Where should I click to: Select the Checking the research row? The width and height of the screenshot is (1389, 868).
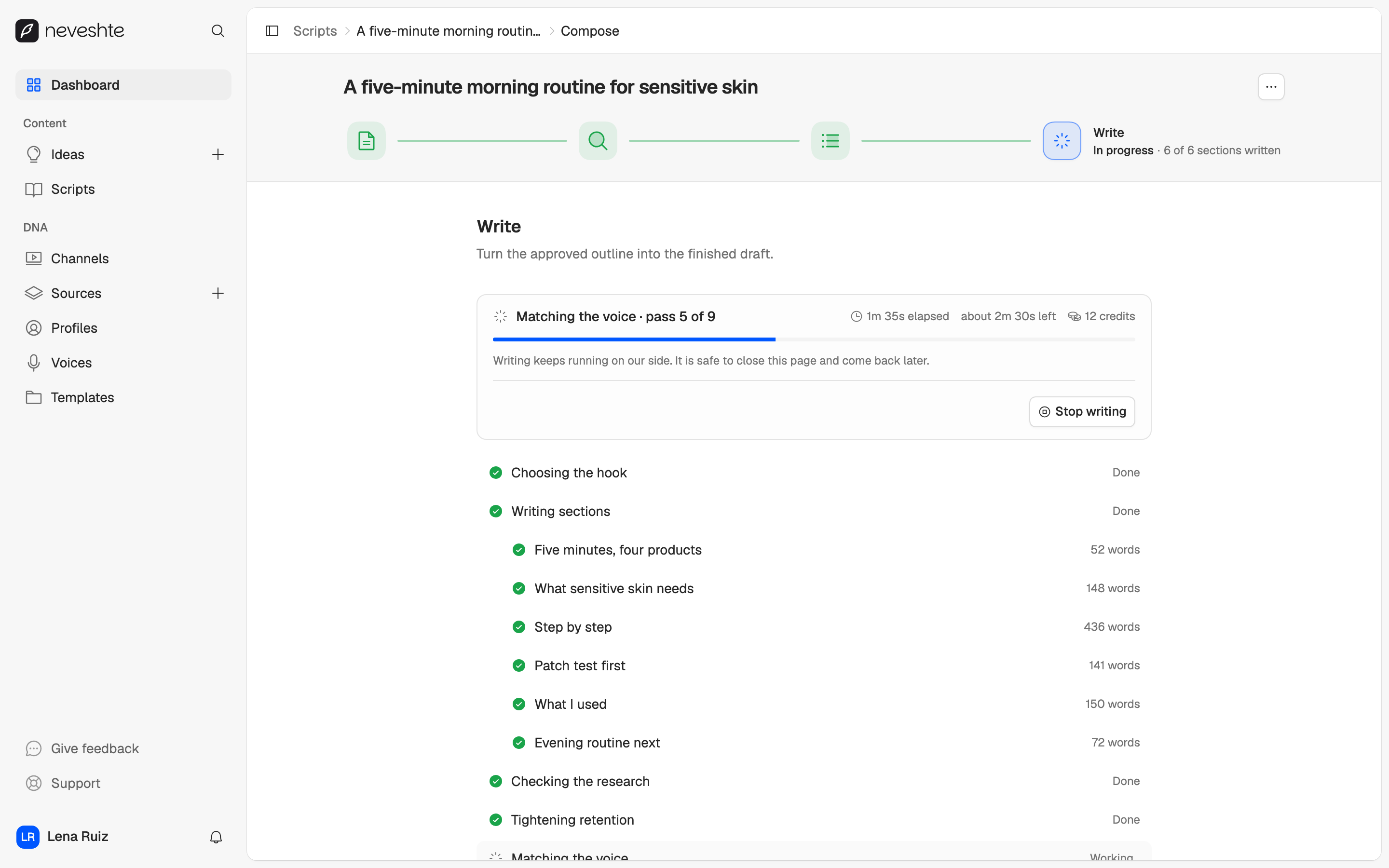[814, 781]
